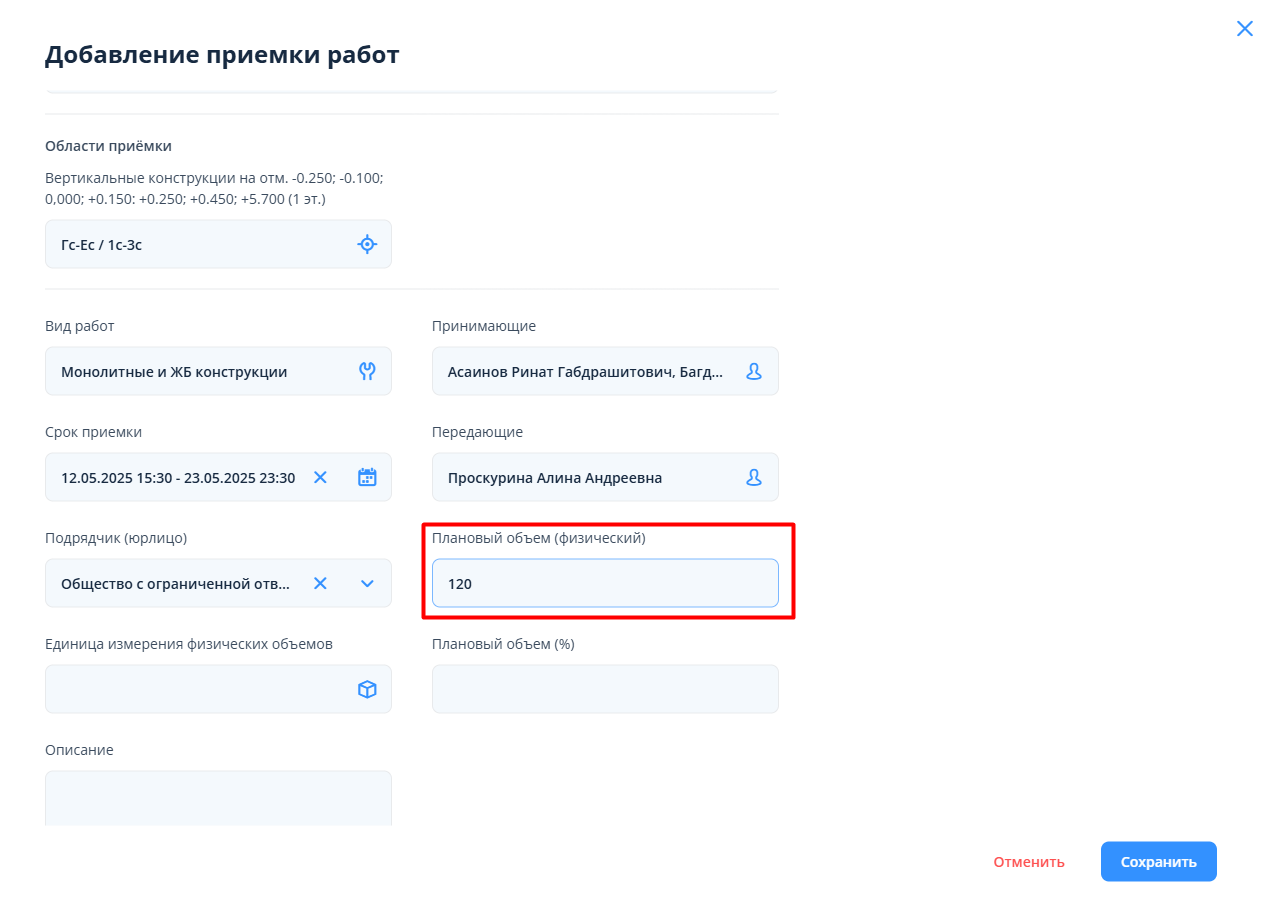1263x903 pixels.
Task: Click the person icon in Передающие field
Action: pos(754,477)
